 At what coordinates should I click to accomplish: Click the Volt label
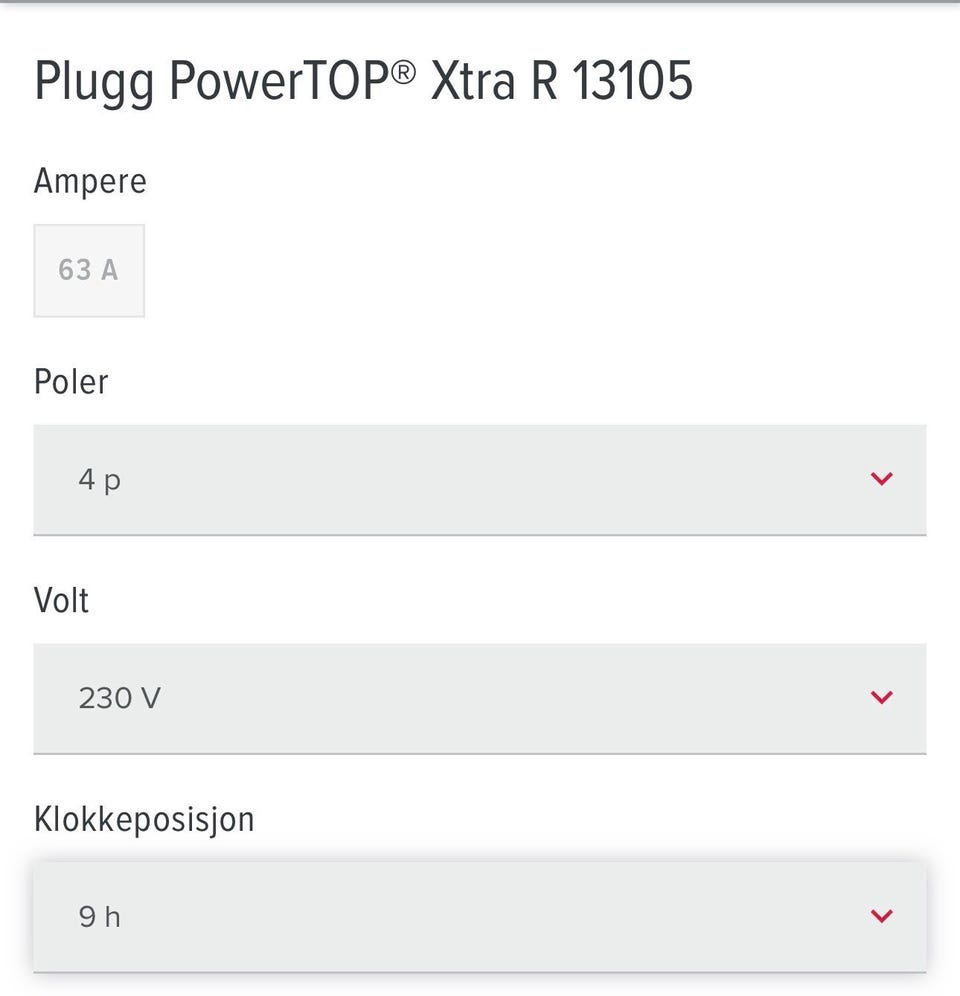point(61,600)
